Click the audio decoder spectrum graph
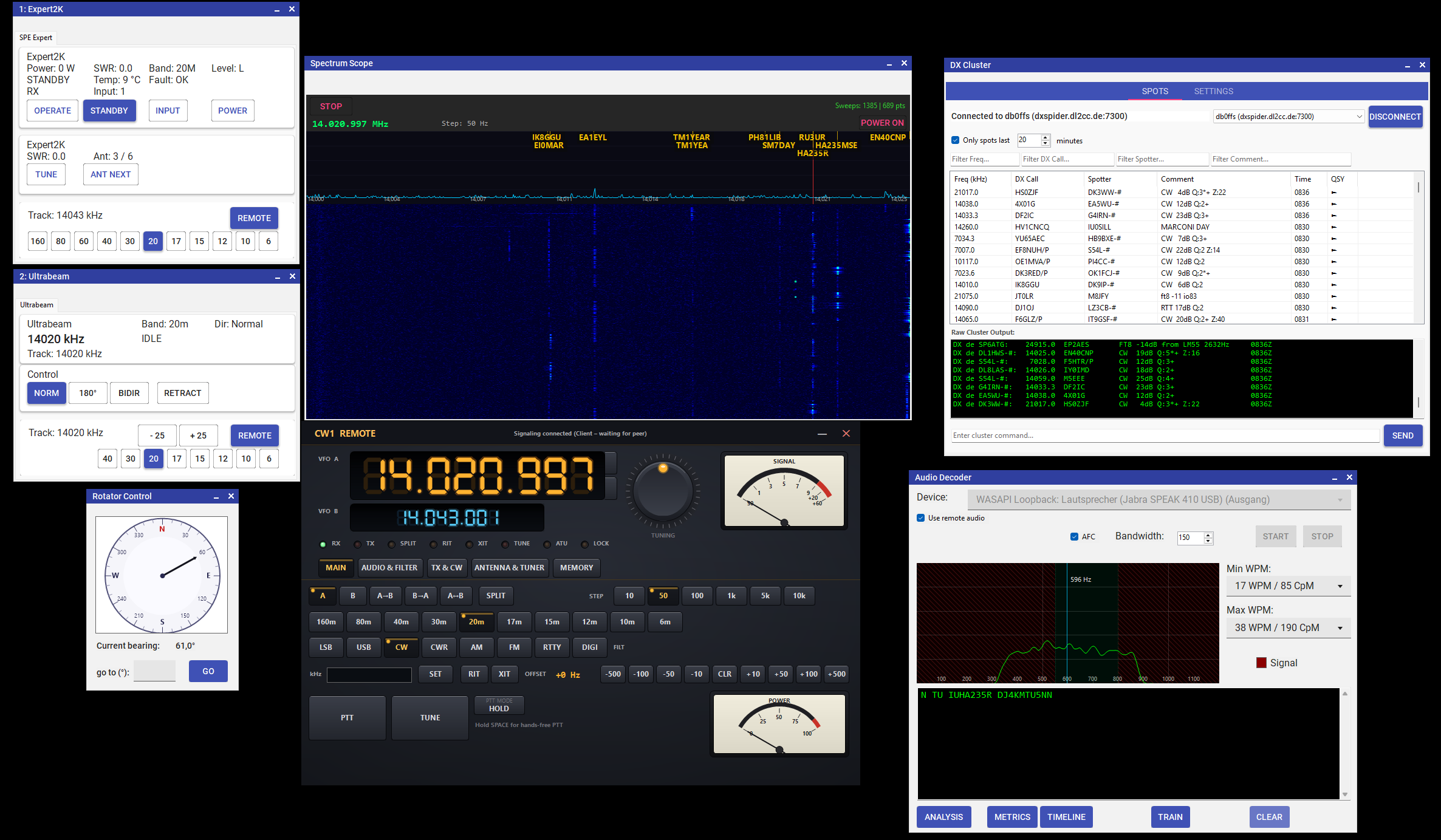Image resolution: width=1441 pixels, height=840 pixels. pyautogui.click(x=1067, y=623)
